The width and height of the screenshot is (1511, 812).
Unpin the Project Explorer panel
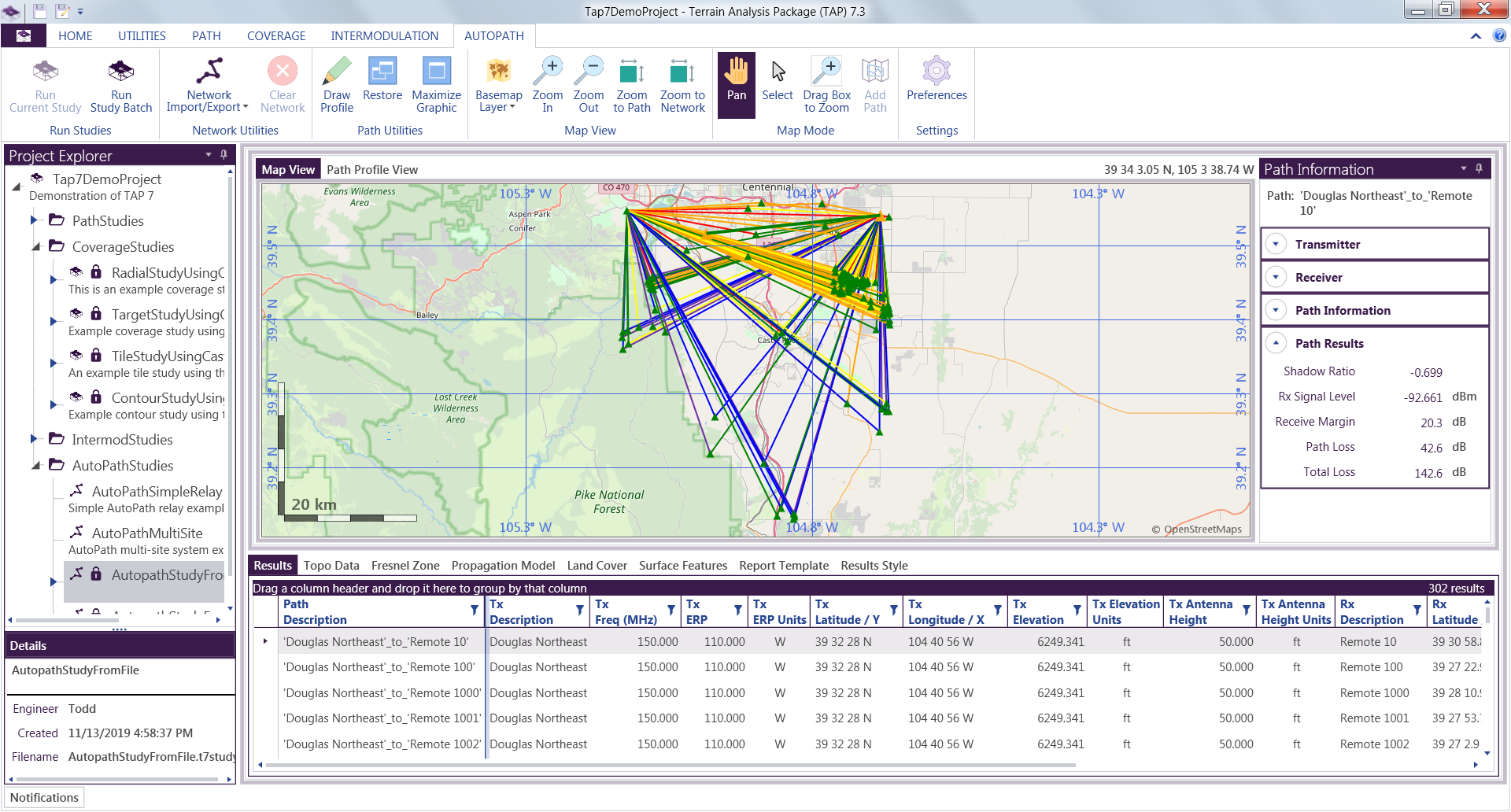coord(224,156)
